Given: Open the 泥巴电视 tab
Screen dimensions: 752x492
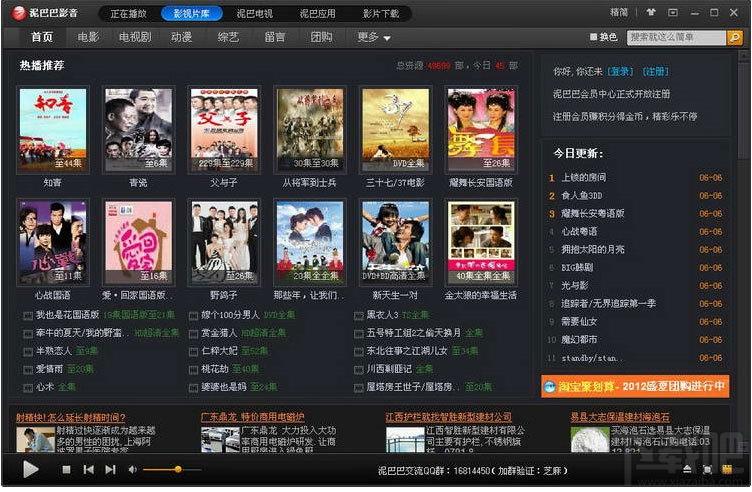Looking at the screenshot, I should [255, 13].
